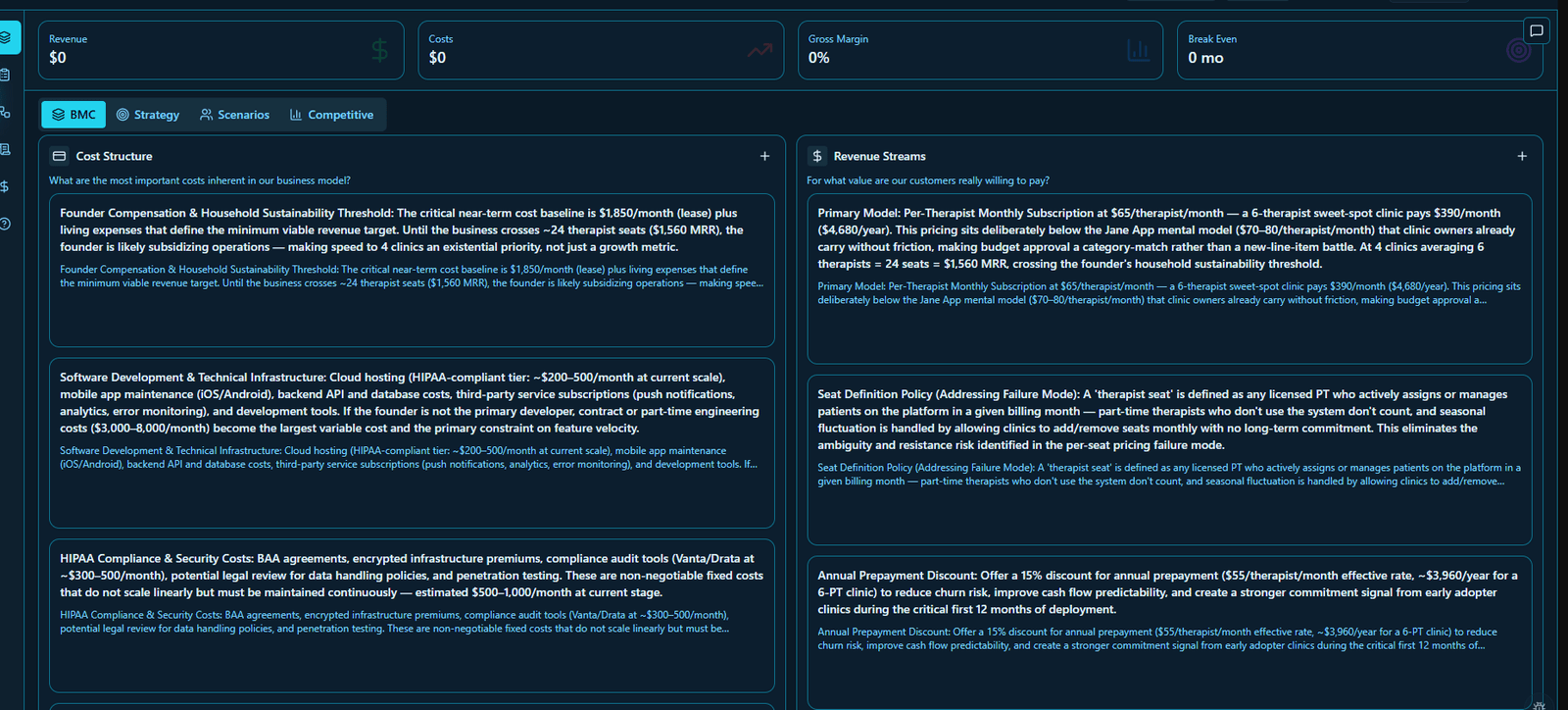
Task: Select the Costs $0 metric card
Action: [x=601, y=50]
